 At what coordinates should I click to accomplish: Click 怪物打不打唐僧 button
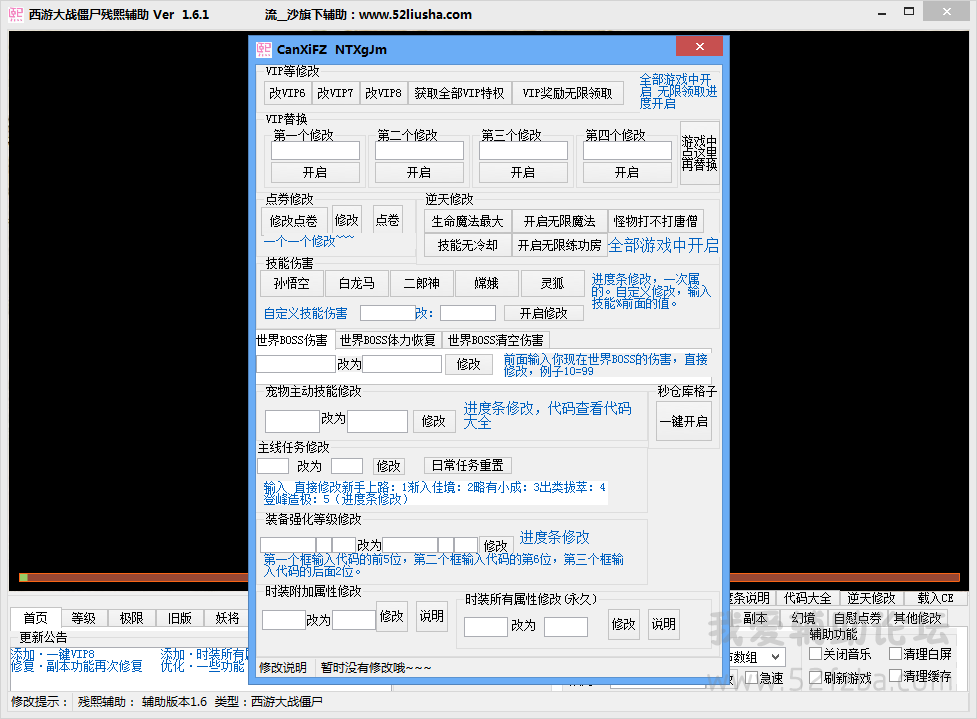655,221
